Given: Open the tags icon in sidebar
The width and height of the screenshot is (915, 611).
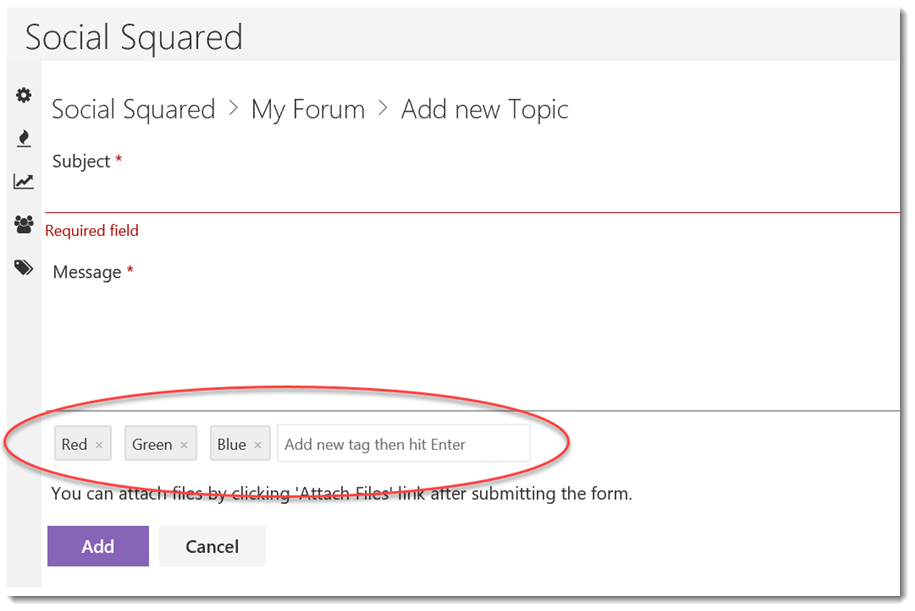Looking at the screenshot, I should click(23, 268).
